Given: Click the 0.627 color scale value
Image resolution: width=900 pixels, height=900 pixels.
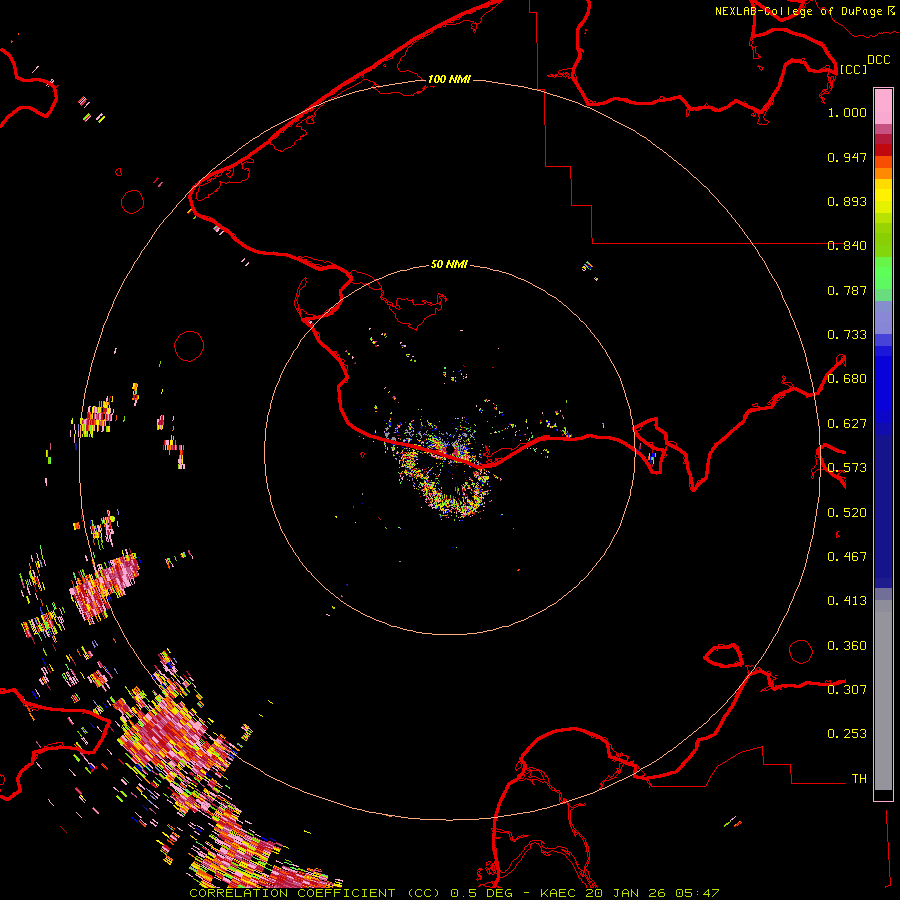Looking at the screenshot, I should click(x=847, y=424).
